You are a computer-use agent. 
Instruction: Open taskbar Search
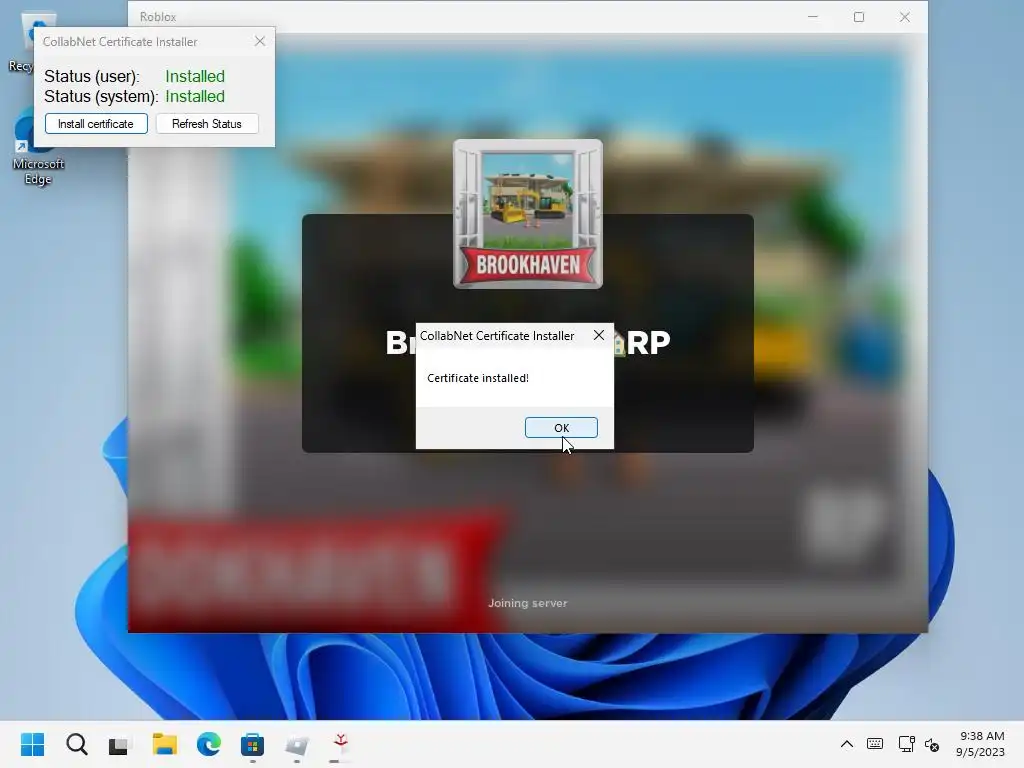pos(76,744)
